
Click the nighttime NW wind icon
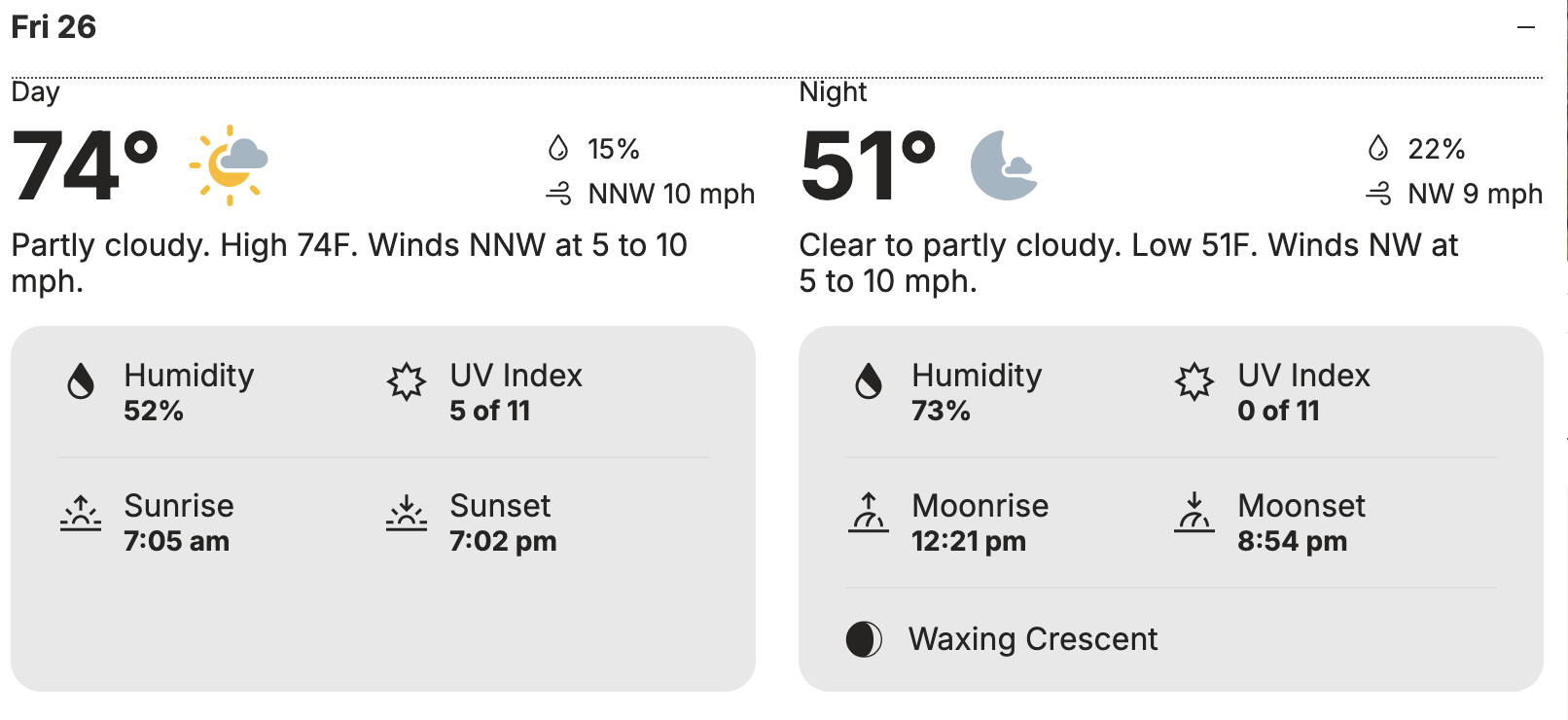1378,194
